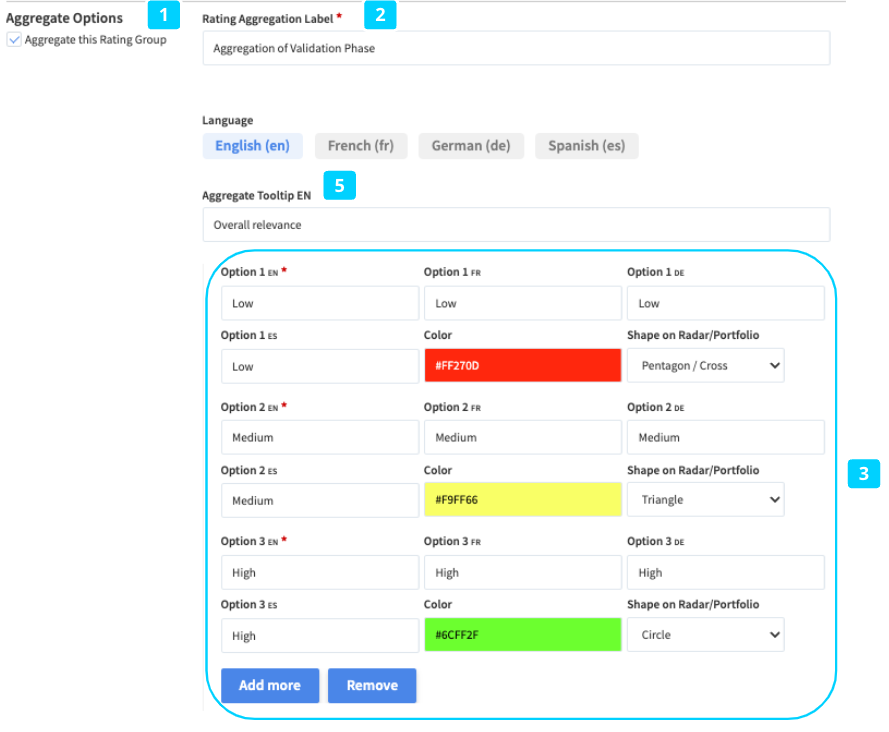Switch to the French (fr) language tab

click(x=360, y=146)
